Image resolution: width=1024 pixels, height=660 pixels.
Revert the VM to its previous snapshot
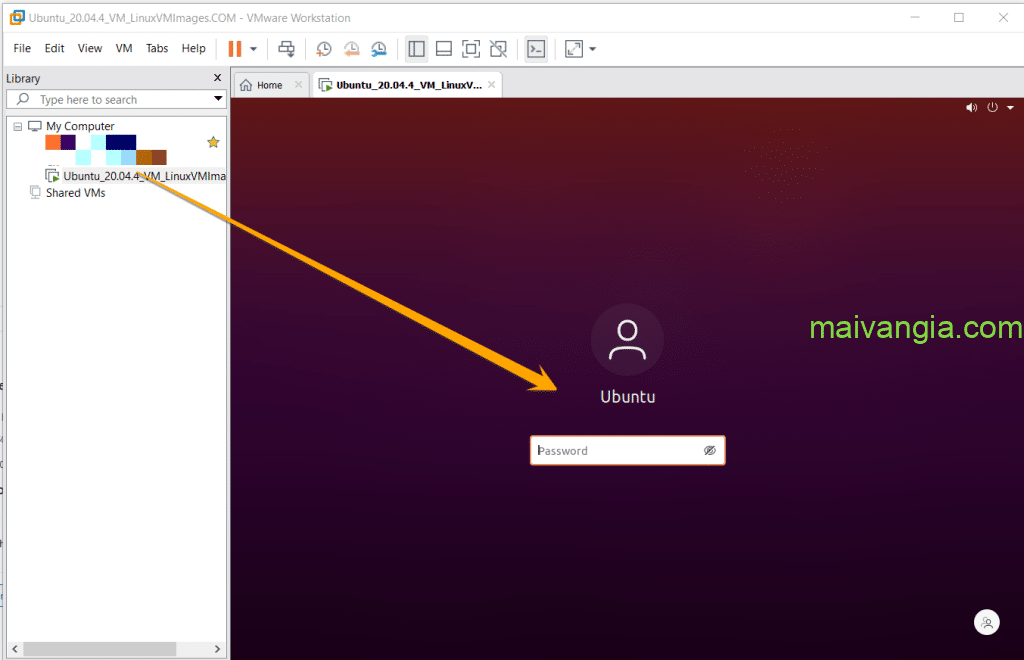pos(351,48)
